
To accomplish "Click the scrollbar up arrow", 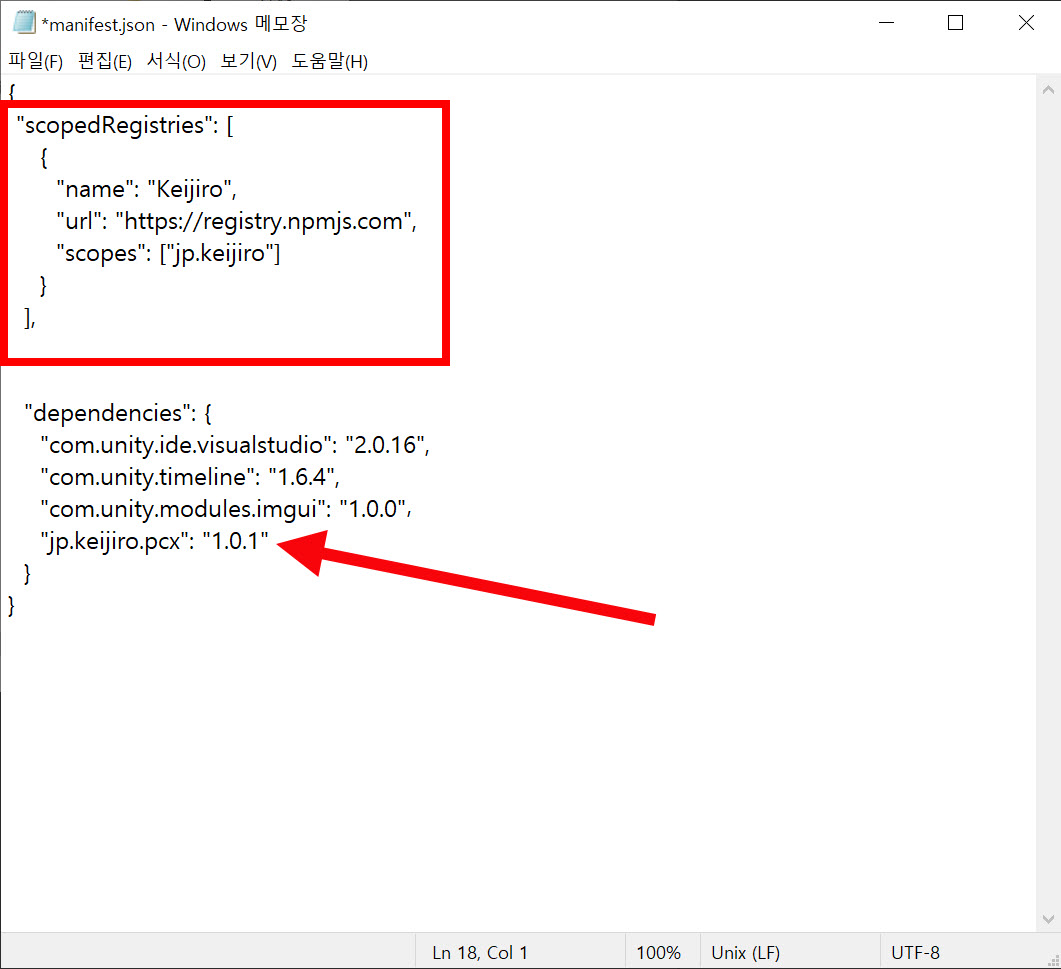I will pos(1048,90).
